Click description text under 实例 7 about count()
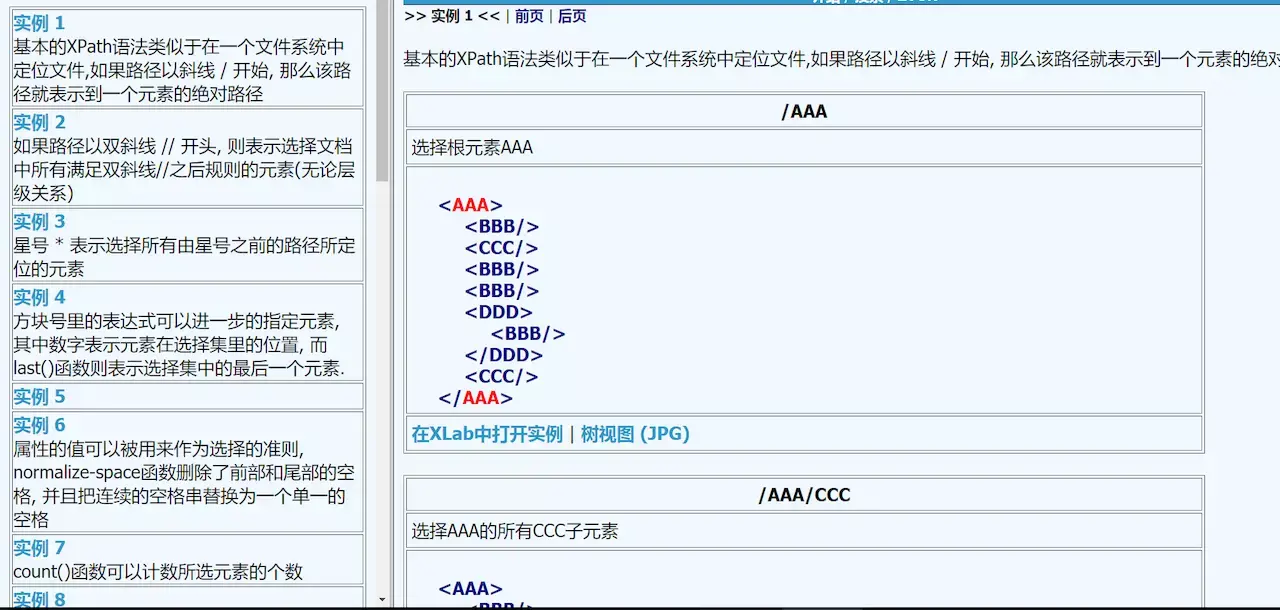Image resolution: width=1280 pixels, height=610 pixels. coord(158,572)
